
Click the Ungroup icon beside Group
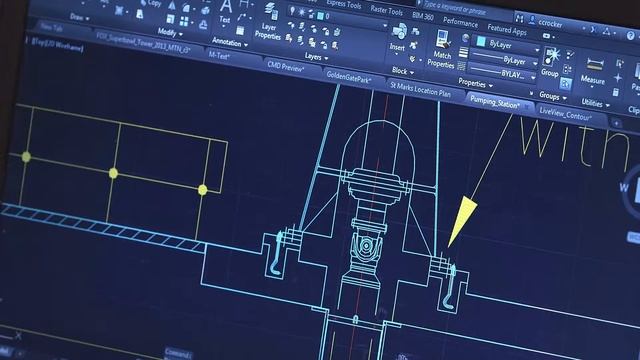(x=570, y=54)
